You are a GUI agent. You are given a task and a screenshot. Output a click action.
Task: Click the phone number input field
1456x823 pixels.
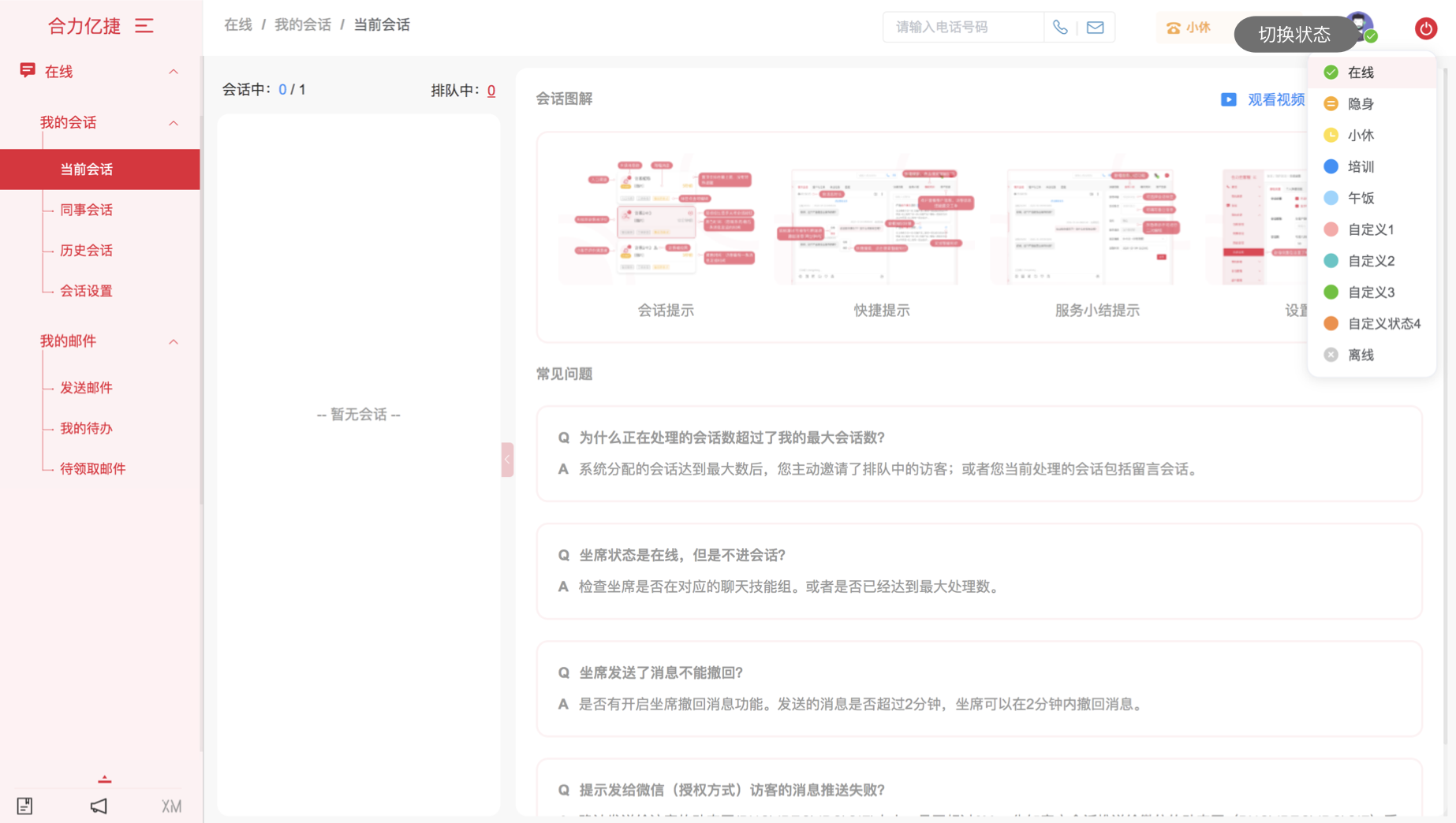coord(962,28)
